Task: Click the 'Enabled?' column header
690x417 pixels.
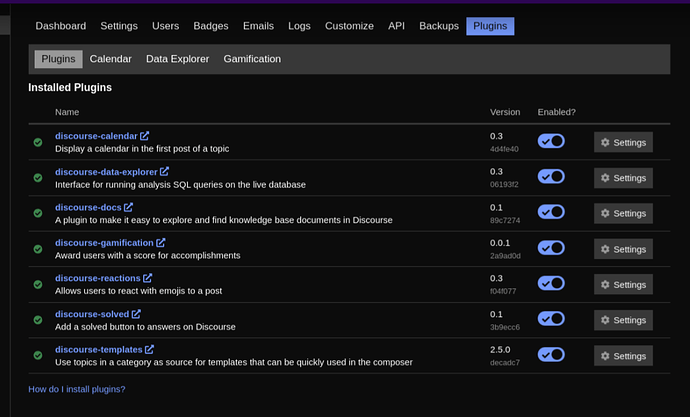Action: click(556, 112)
